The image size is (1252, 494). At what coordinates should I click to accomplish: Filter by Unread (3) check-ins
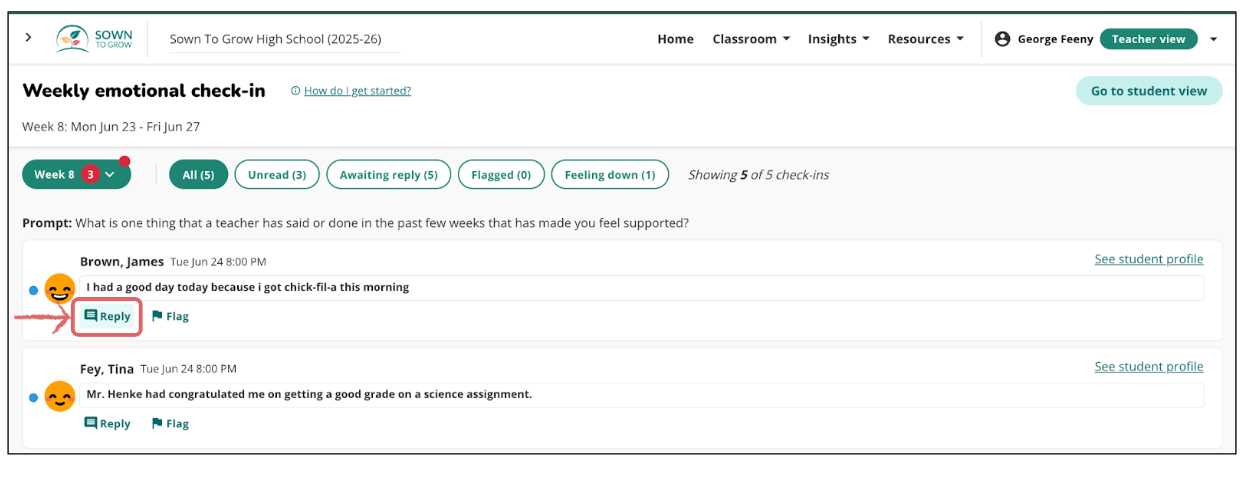[x=277, y=175]
